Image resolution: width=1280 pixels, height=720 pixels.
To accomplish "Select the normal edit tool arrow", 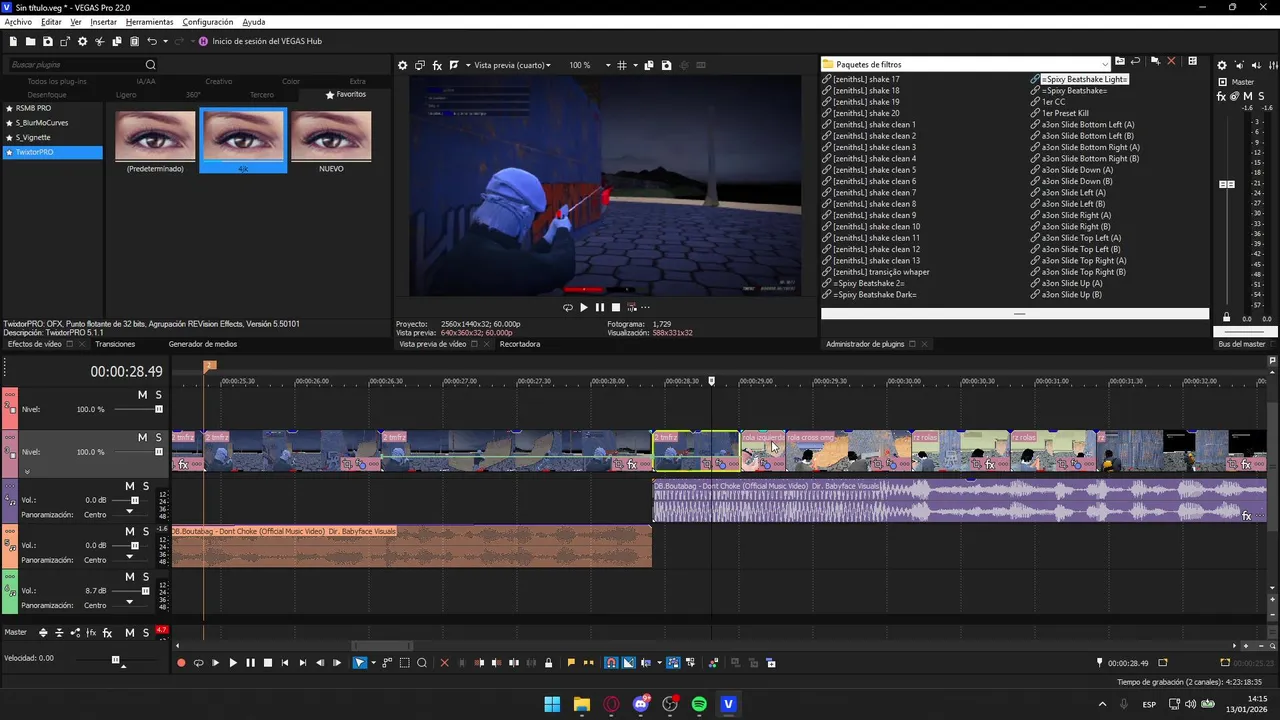I will (360, 663).
